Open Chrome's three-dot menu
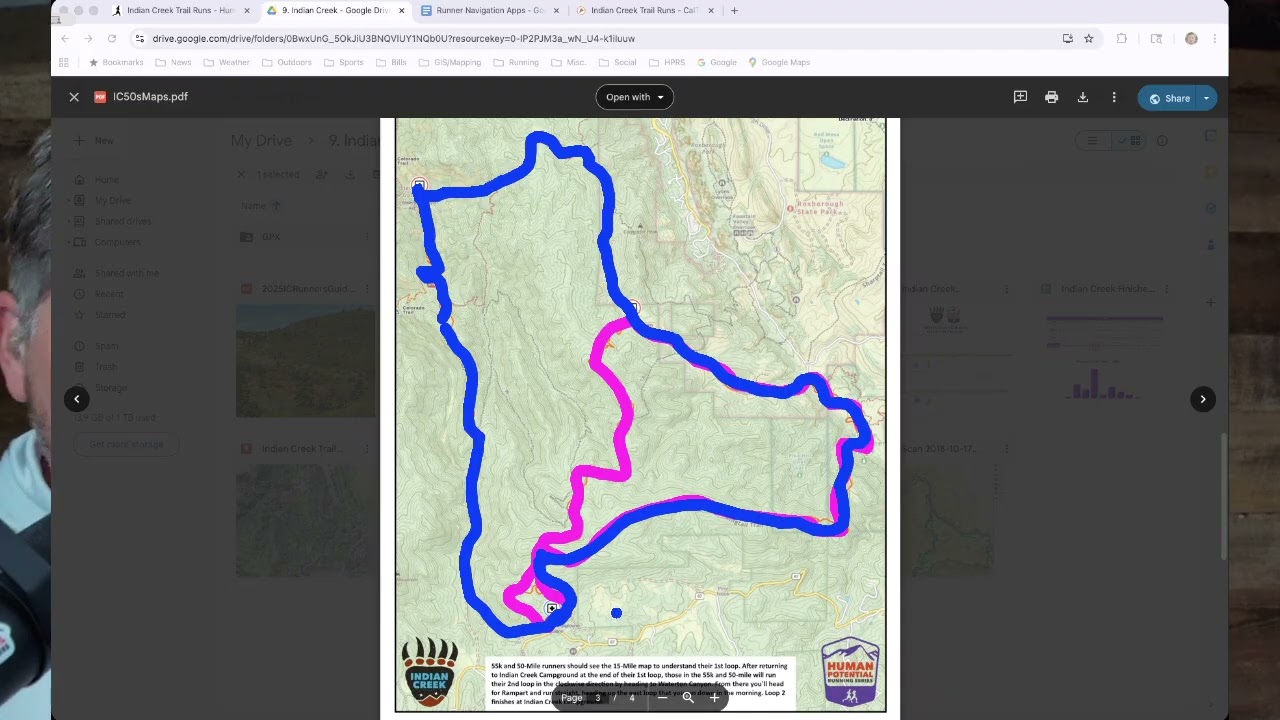The height and width of the screenshot is (720, 1280). 1214,38
